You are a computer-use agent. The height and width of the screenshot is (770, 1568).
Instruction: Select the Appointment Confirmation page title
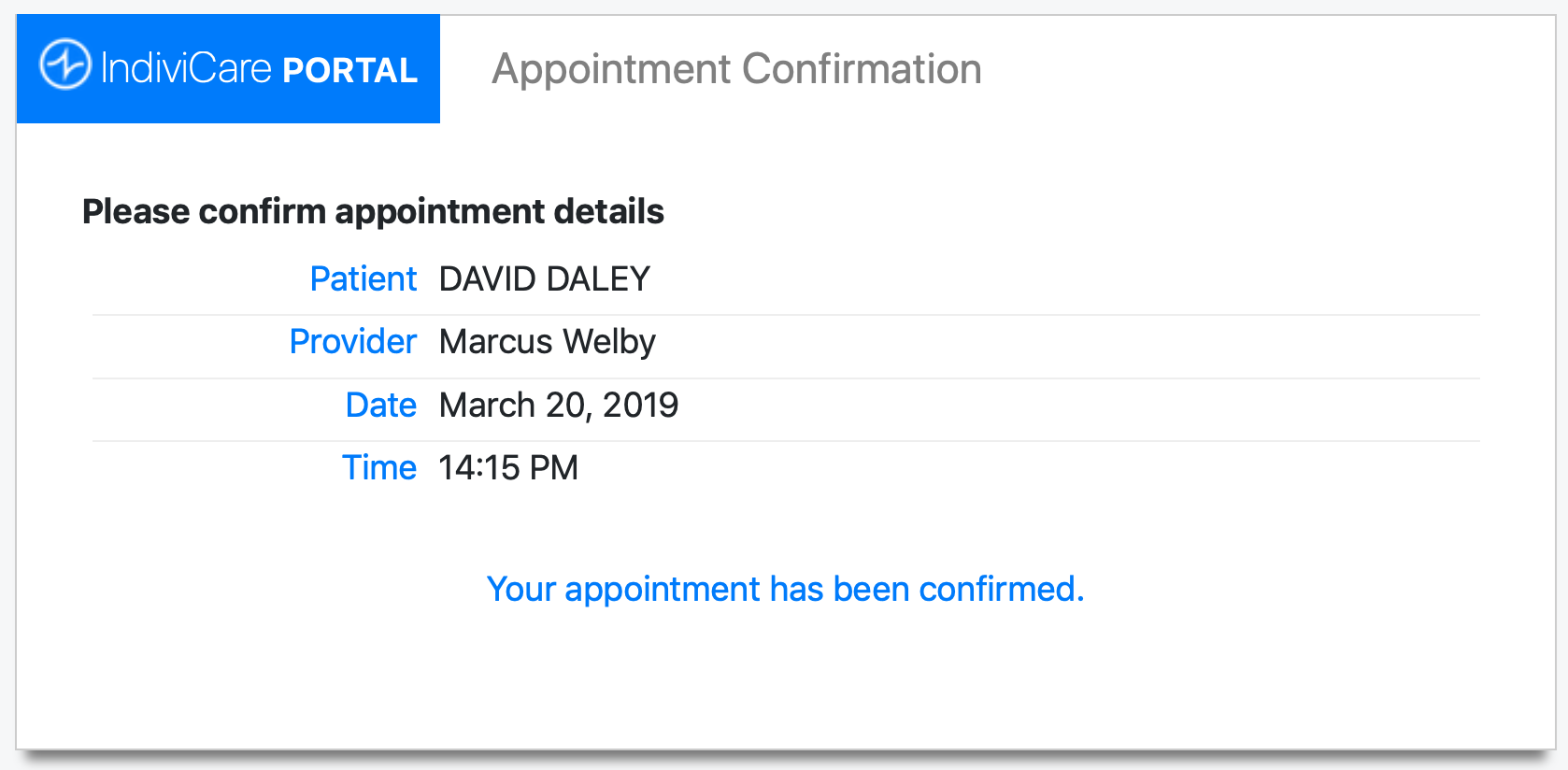[736, 69]
